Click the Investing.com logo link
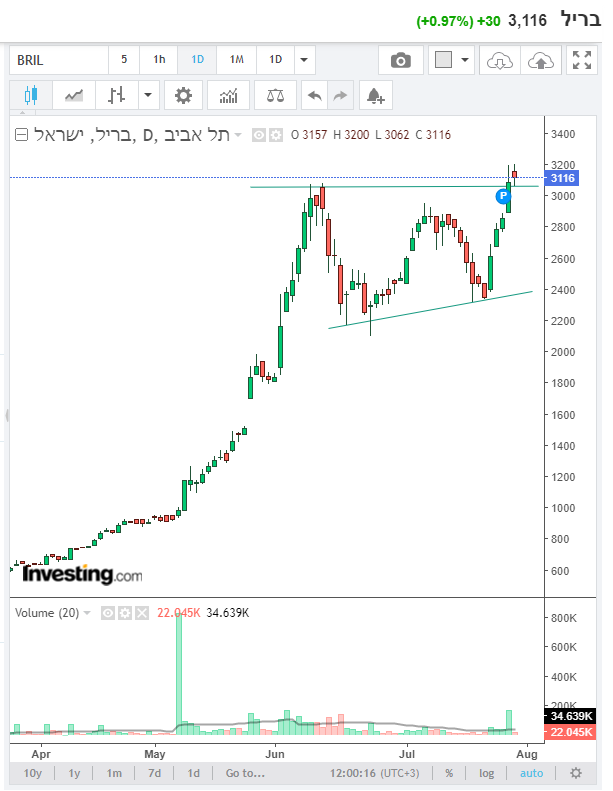613x791 pixels. coord(82,574)
